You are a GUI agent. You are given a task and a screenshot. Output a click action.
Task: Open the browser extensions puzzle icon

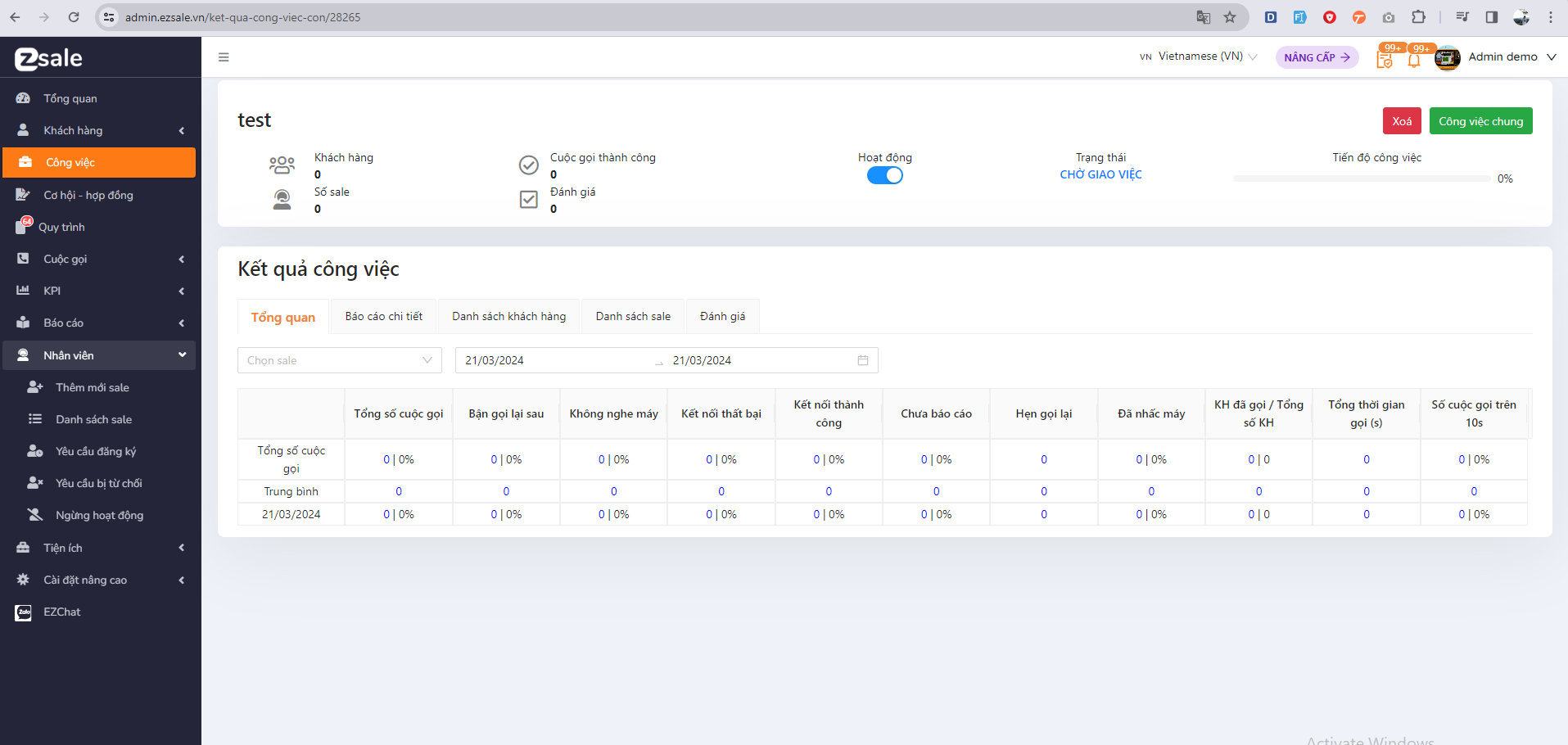click(1418, 17)
